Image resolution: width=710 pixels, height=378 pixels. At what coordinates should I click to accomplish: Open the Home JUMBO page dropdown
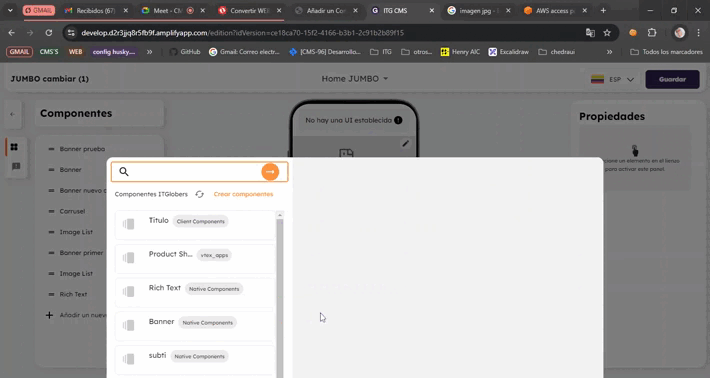coord(355,79)
